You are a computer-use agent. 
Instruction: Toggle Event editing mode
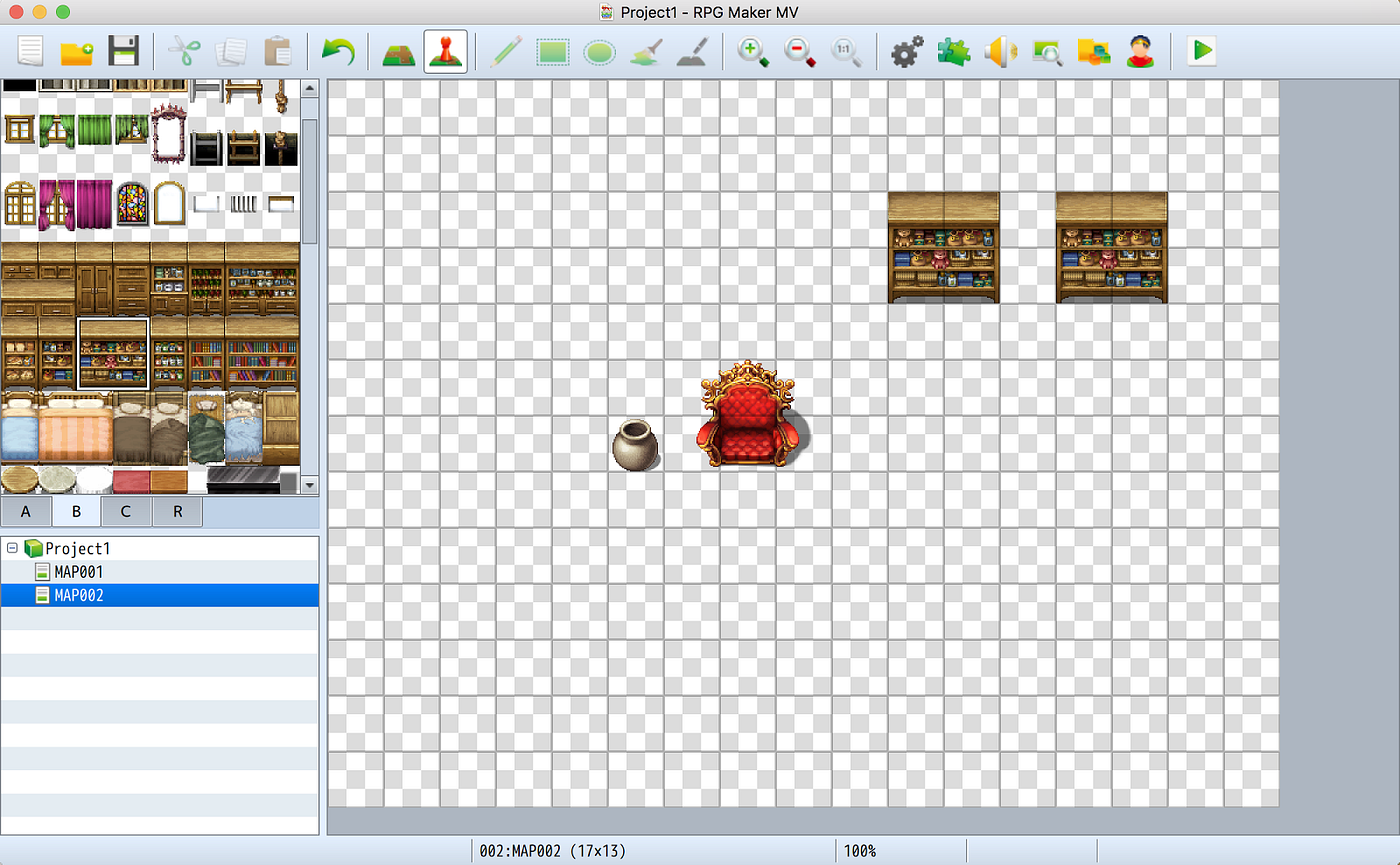(x=445, y=51)
